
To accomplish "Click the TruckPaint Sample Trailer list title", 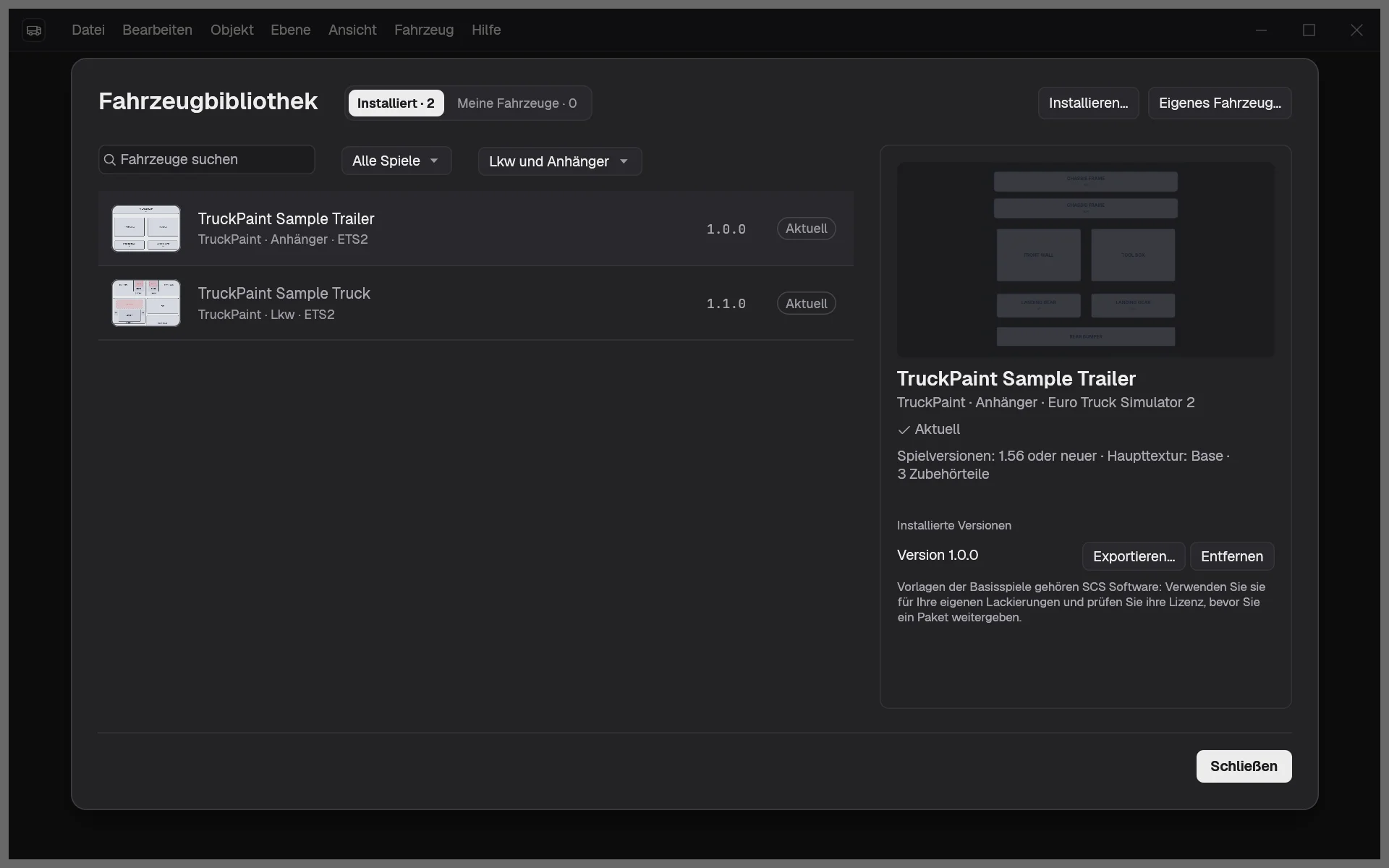I will coord(286,218).
